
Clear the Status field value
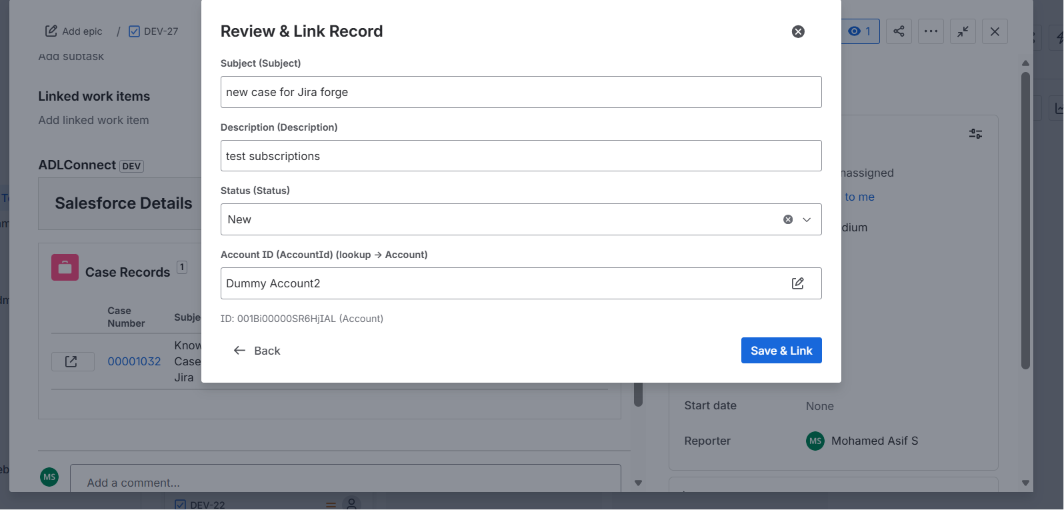coord(788,220)
